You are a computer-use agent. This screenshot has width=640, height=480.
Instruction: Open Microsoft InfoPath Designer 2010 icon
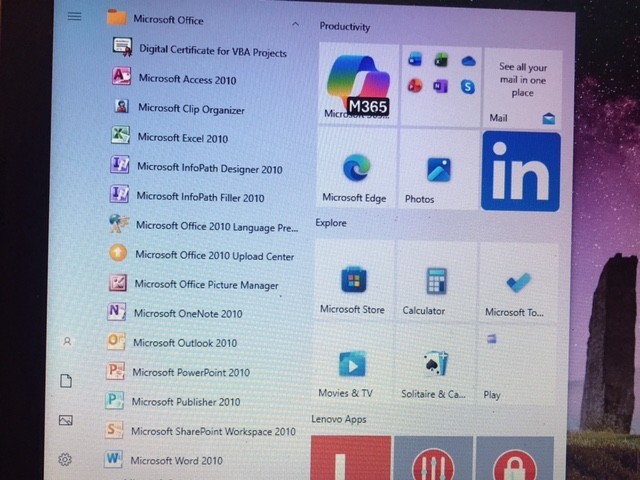click(120, 164)
